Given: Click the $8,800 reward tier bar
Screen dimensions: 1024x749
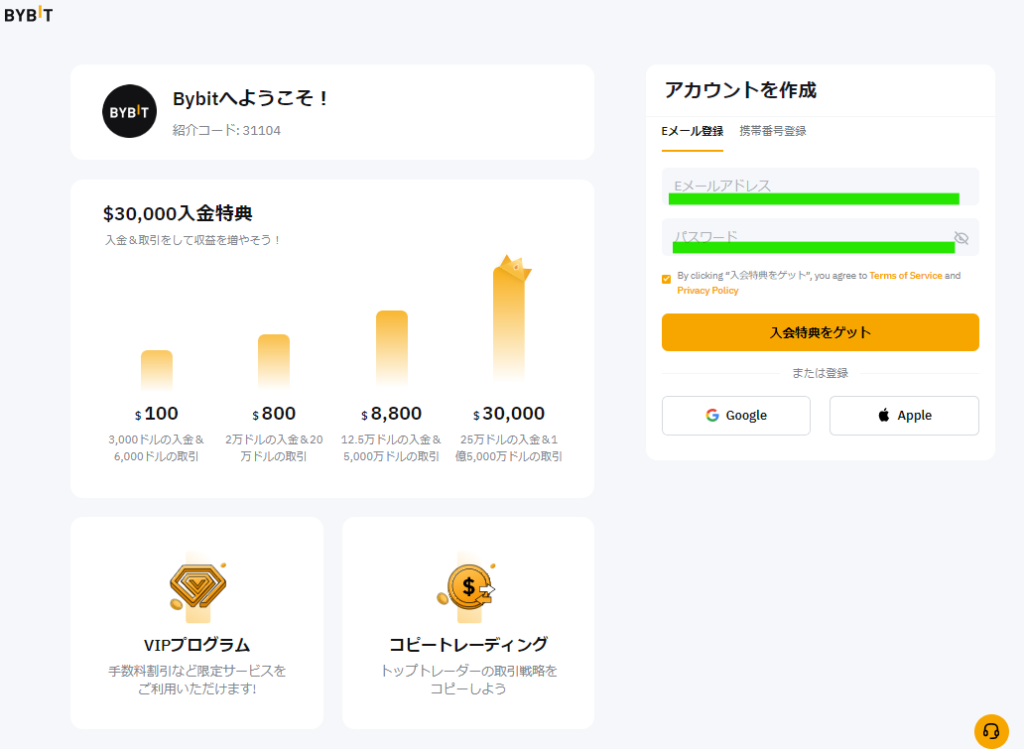Looking at the screenshot, I should [x=391, y=348].
